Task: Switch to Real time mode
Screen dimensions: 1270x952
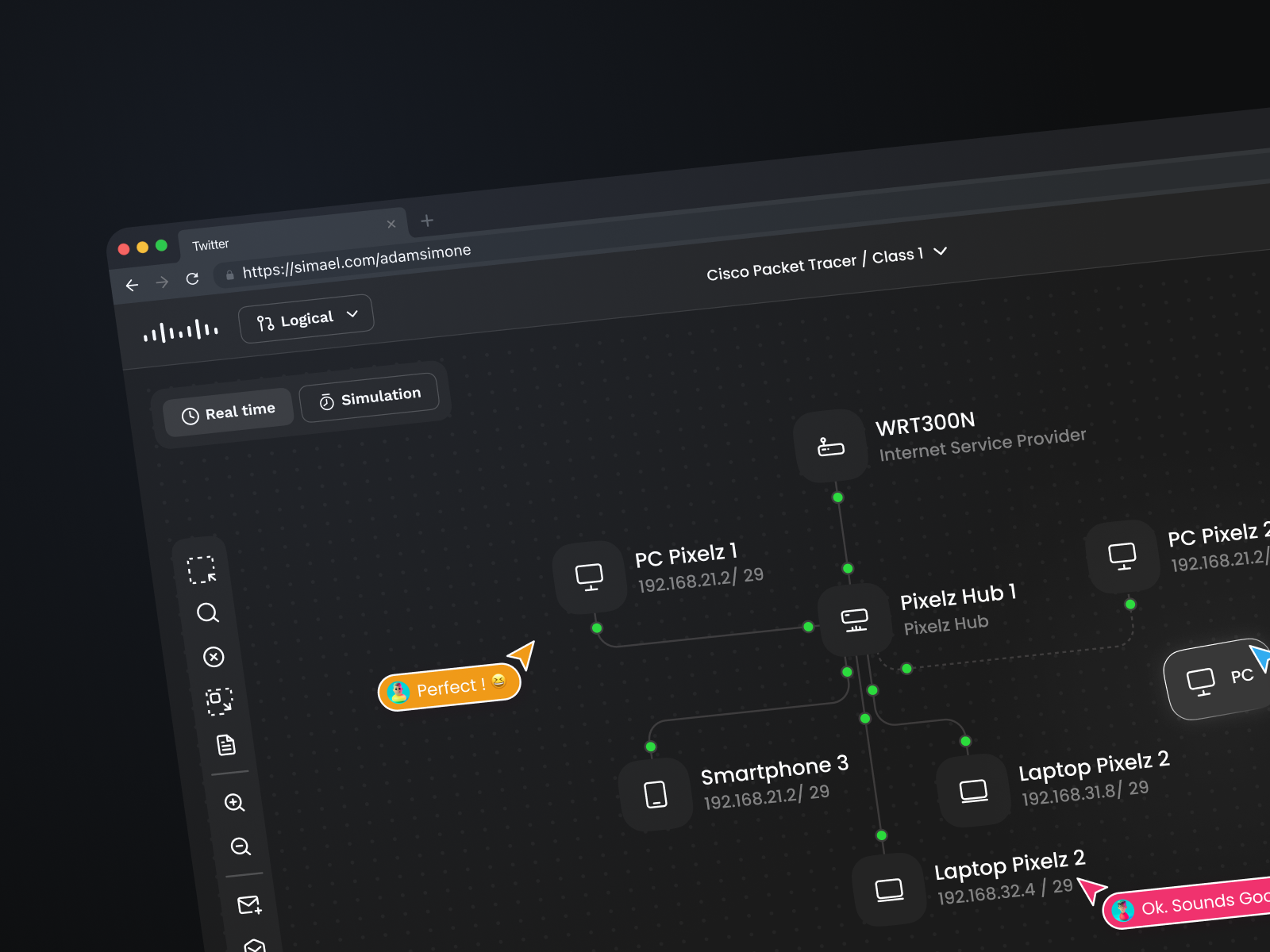Action: [x=229, y=411]
